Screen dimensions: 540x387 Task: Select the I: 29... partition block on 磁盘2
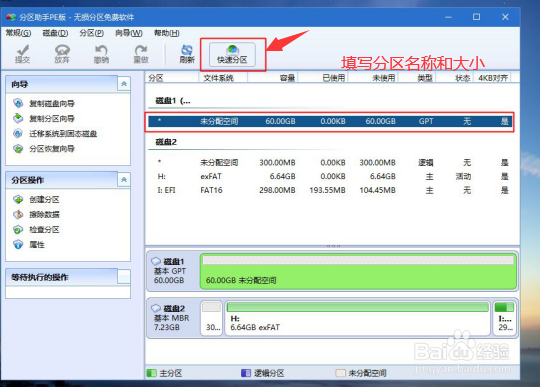click(504, 318)
